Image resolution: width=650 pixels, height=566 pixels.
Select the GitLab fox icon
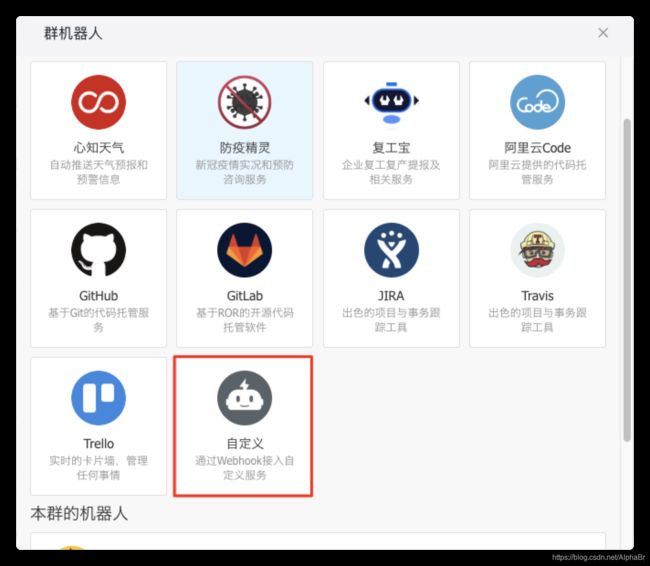[245, 250]
